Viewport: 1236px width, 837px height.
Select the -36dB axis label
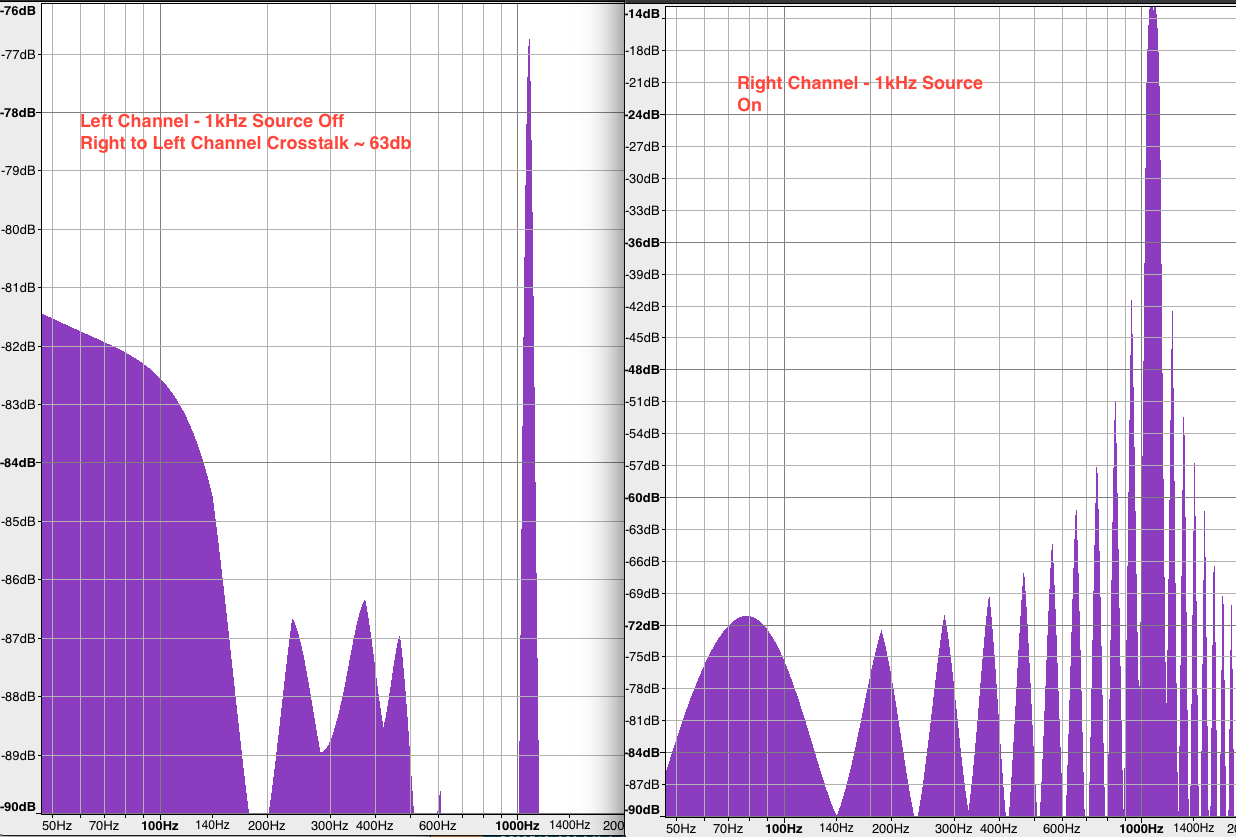pyautogui.click(x=642, y=242)
